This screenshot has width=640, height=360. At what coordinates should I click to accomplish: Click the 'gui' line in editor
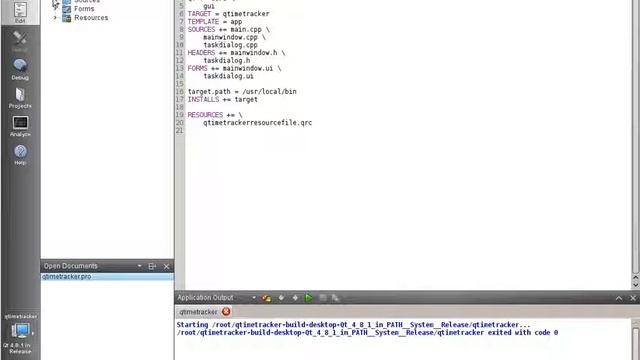coord(209,6)
